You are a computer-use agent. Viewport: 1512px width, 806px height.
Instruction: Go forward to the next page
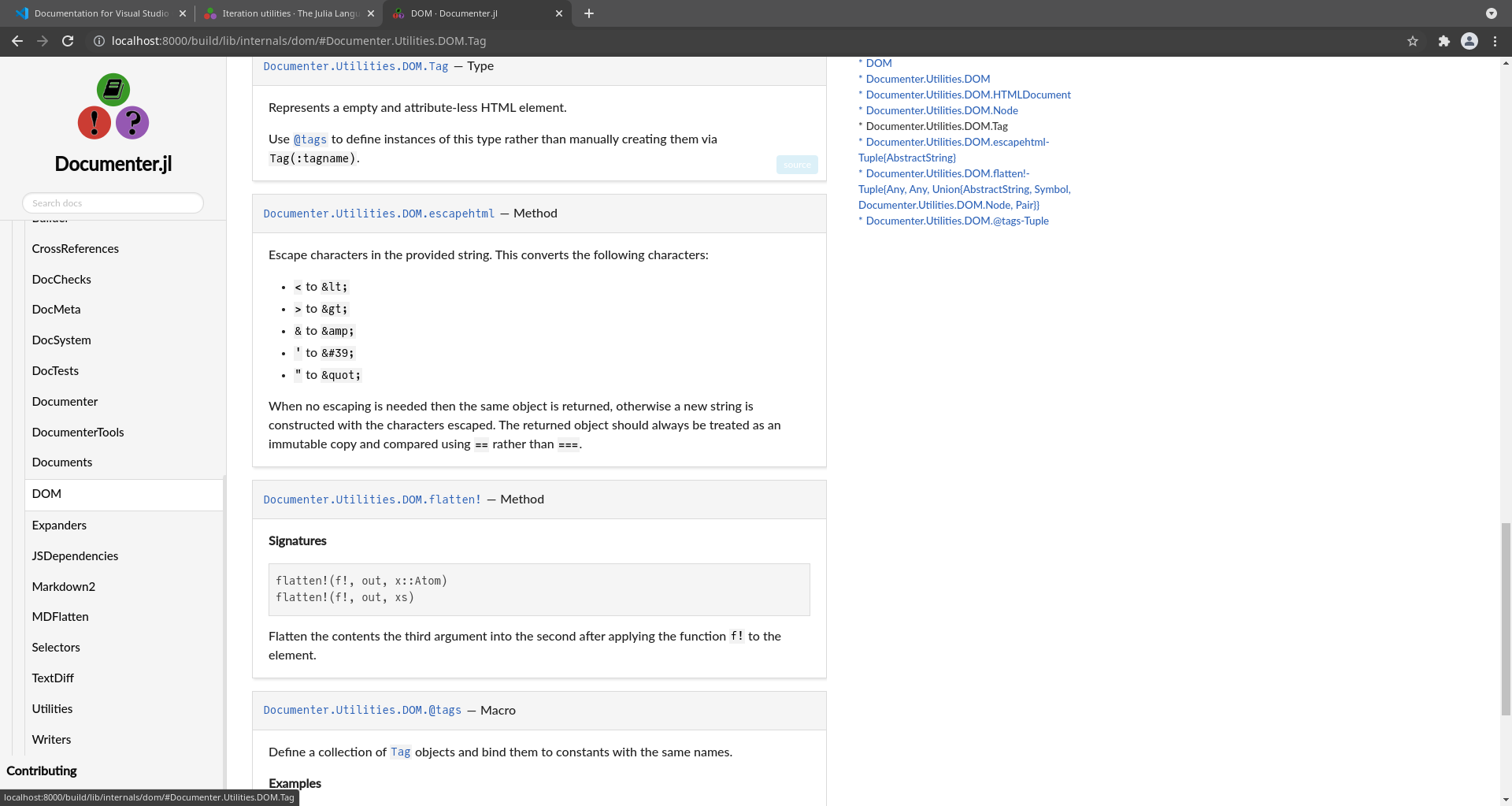43,41
